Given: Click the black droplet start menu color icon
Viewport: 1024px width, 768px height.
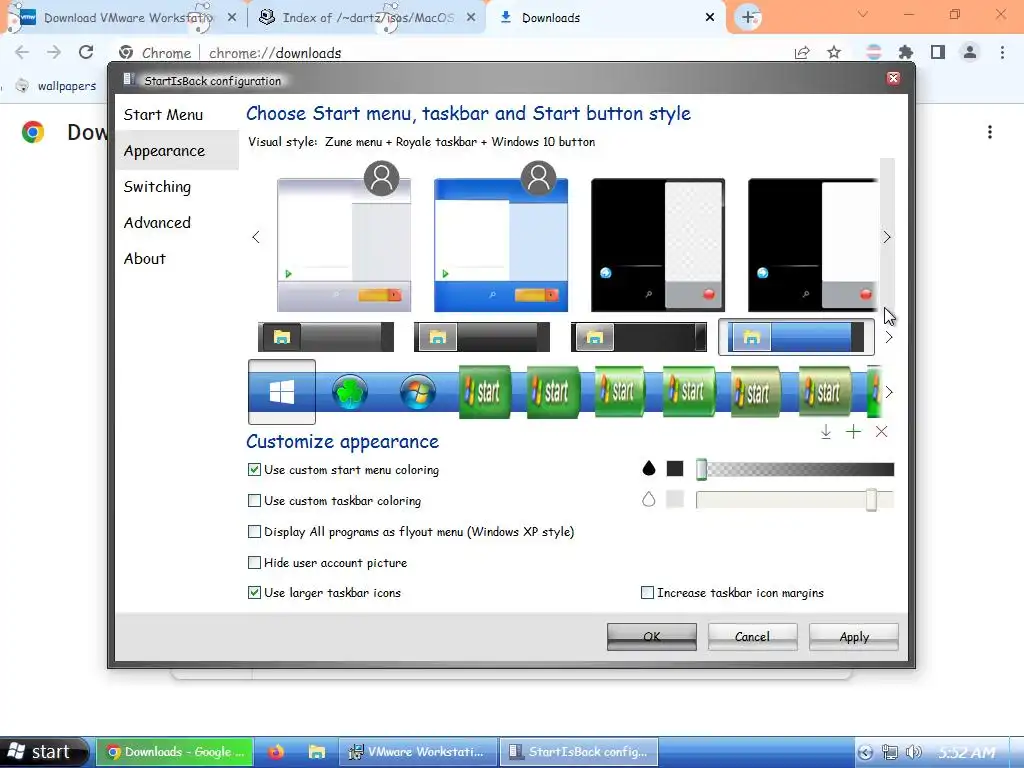Looking at the screenshot, I should pyautogui.click(x=648, y=468).
